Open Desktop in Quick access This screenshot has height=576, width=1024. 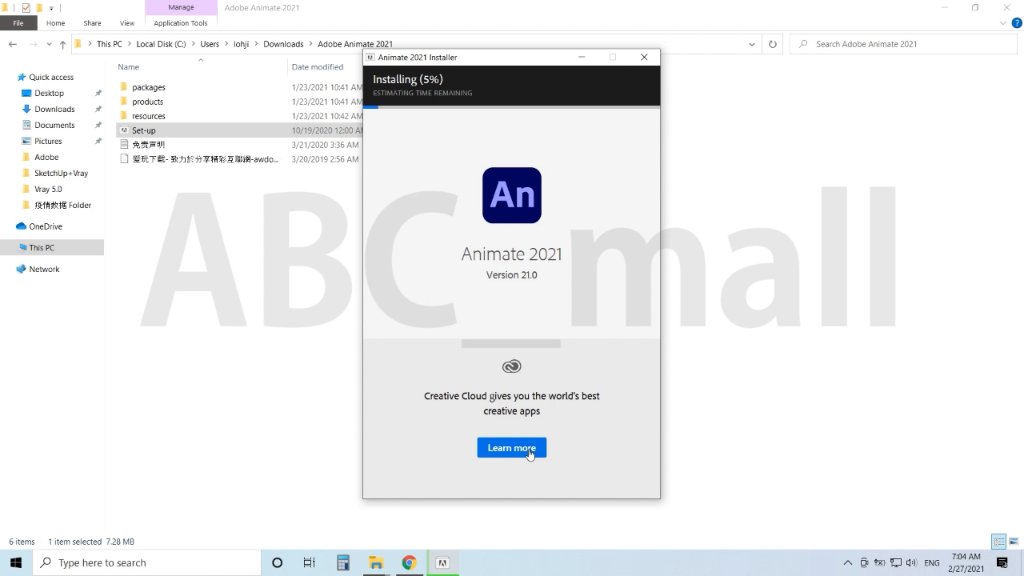coord(49,93)
